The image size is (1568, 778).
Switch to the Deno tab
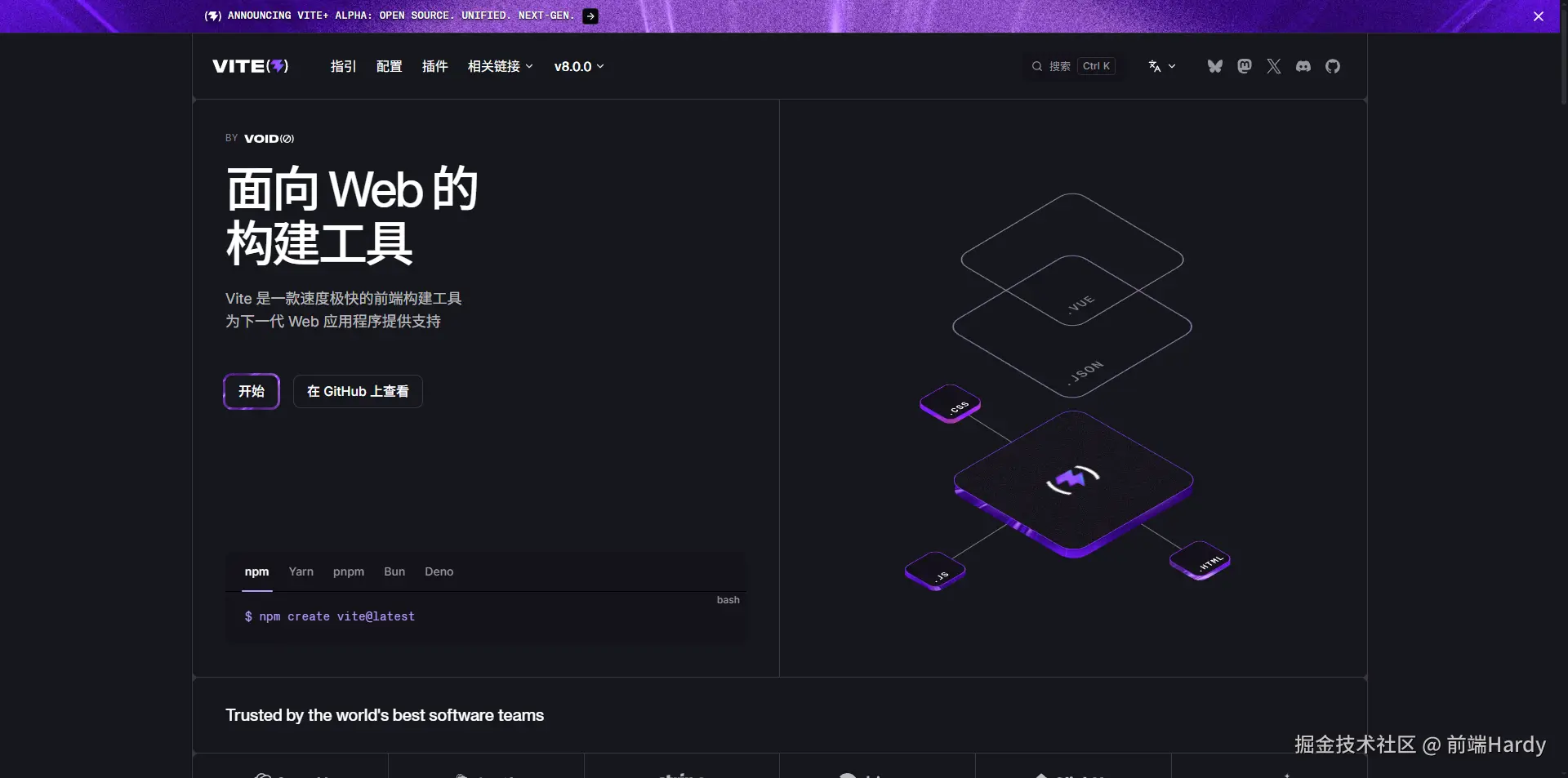coord(439,571)
